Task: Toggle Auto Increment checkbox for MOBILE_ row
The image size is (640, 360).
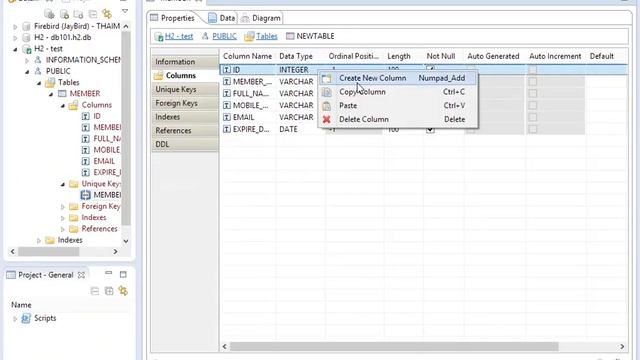Action: point(533,106)
